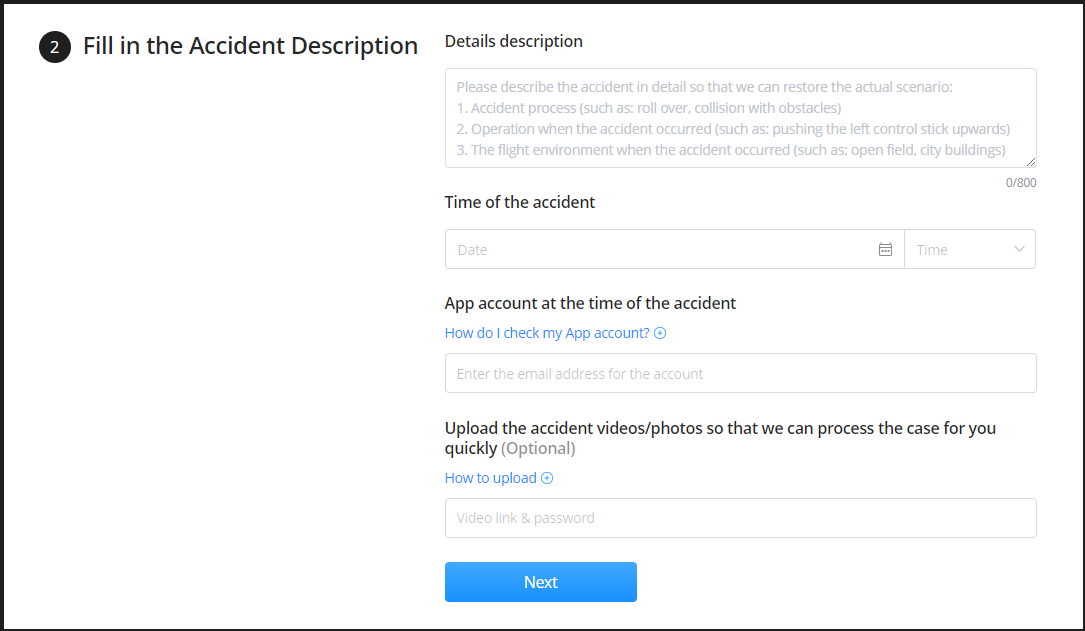The image size is (1085, 631).
Task: Click the plus icon beside App account help
Action: pyautogui.click(x=660, y=333)
